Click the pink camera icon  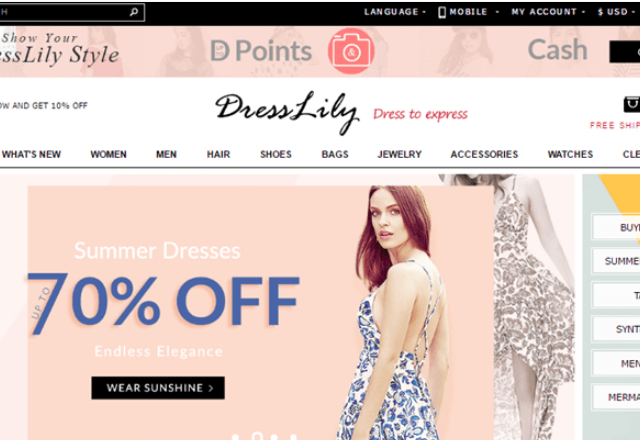click(x=351, y=51)
